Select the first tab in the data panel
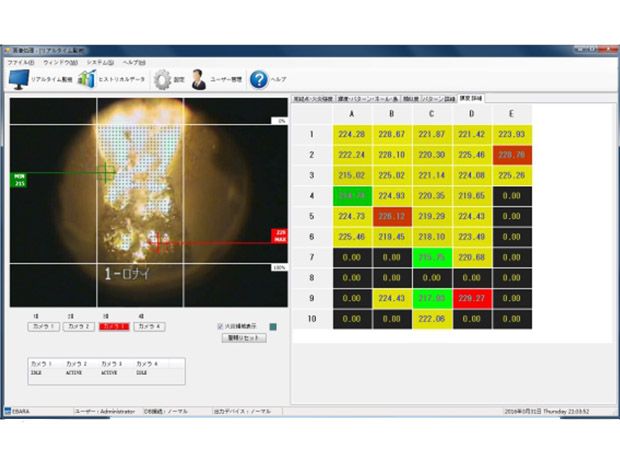Screen dimensions: 620x460 click(x=312, y=100)
